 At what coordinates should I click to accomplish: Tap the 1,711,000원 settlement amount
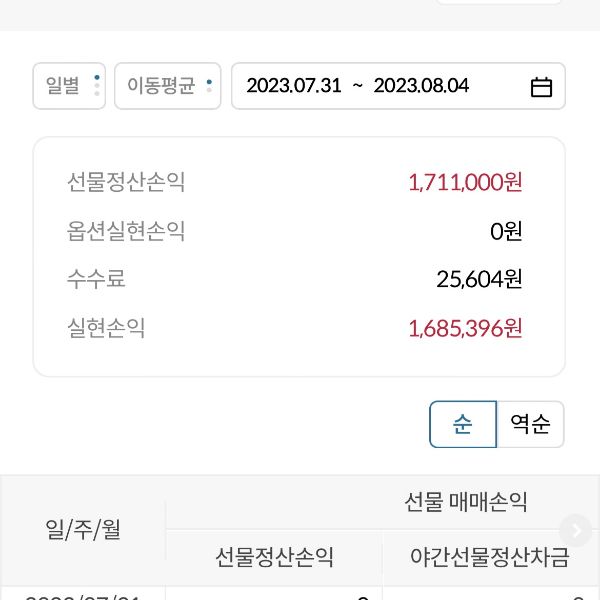coord(465,182)
